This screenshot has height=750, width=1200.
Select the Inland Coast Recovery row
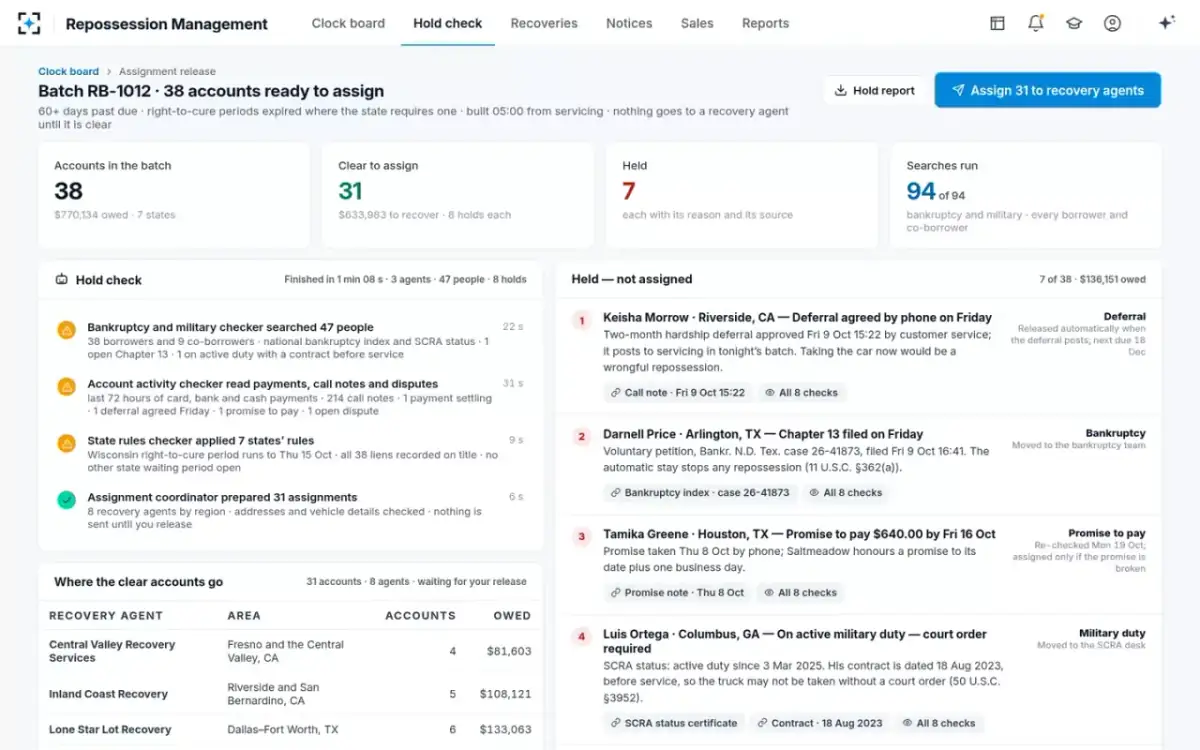coord(290,694)
